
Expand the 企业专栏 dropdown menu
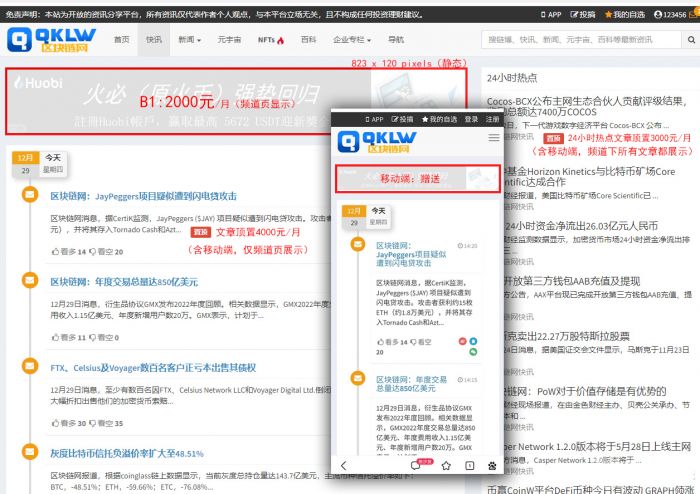click(352, 40)
